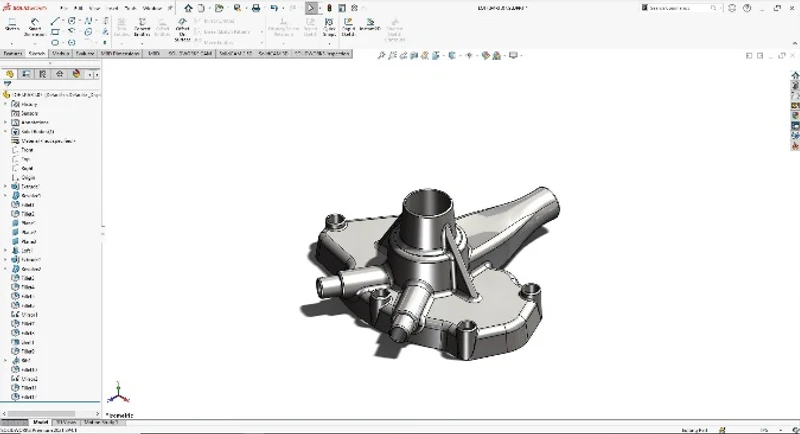The image size is (800, 434).
Task: Rebuild the model with the traffic light icon
Action: click(330, 8)
